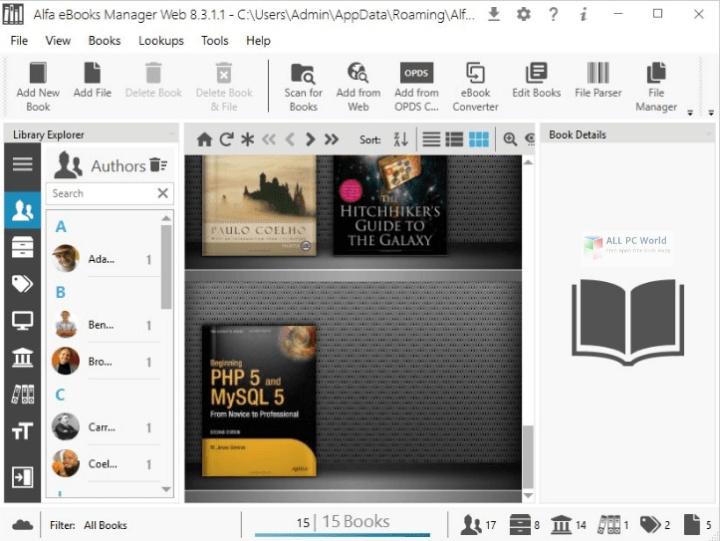This screenshot has width=720, height=541.
Task: Go to next page arrow
Action: coord(310,139)
